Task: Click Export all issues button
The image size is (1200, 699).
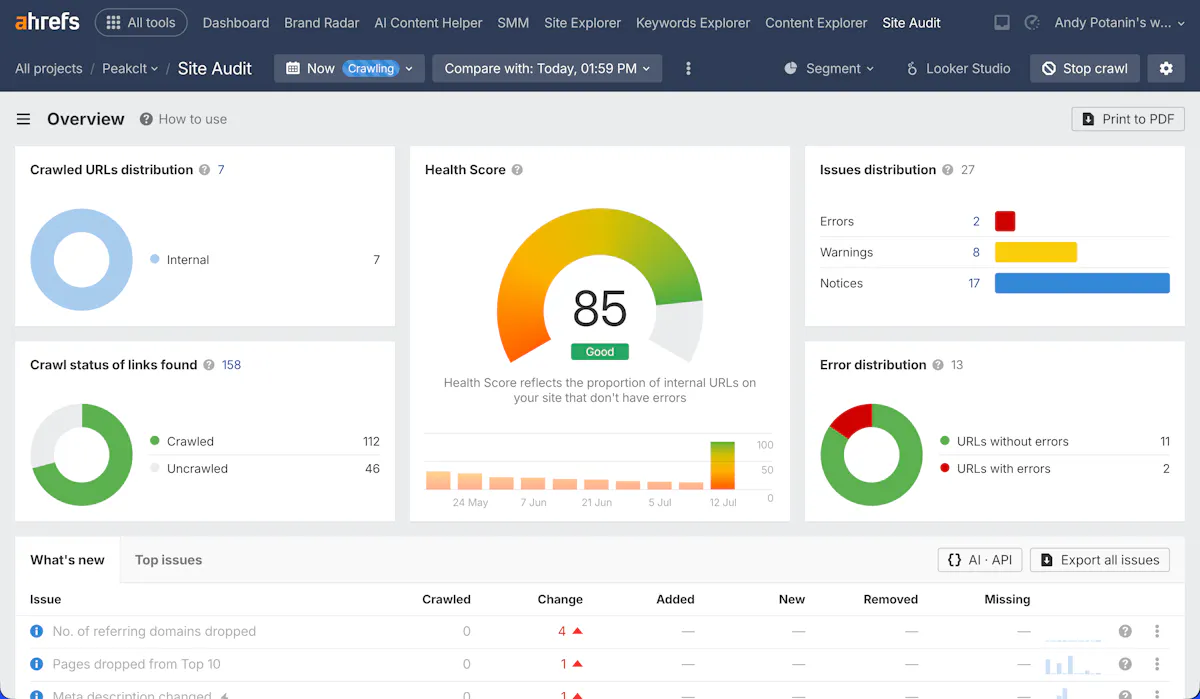Action: (x=1100, y=560)
